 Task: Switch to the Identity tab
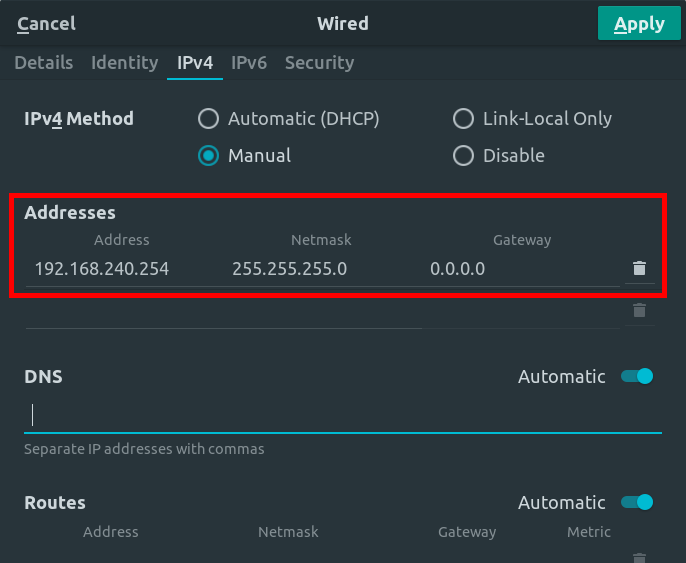[x=125, y=63]
